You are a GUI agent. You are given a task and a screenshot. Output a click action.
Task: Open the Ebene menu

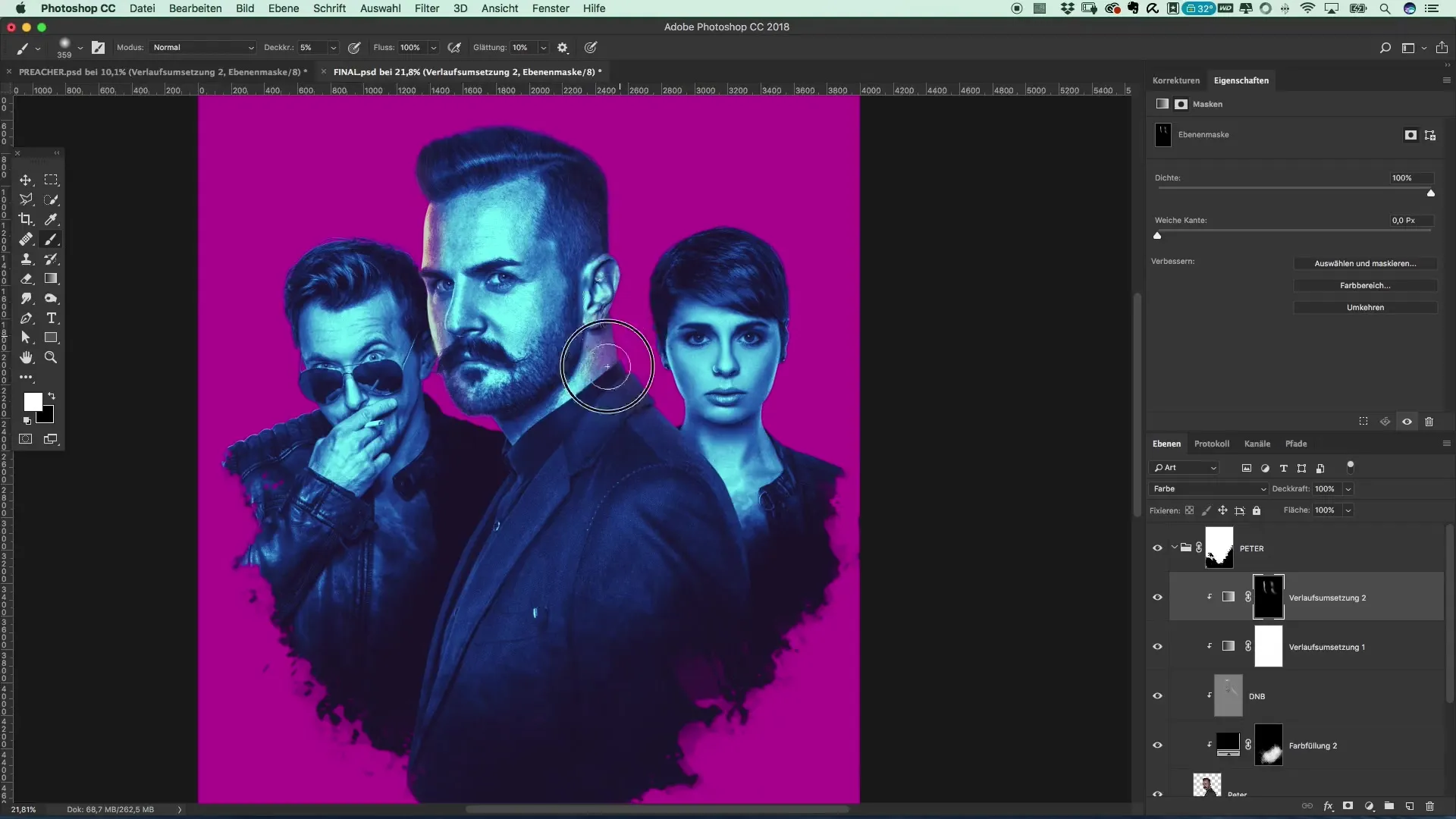[284, 8]
